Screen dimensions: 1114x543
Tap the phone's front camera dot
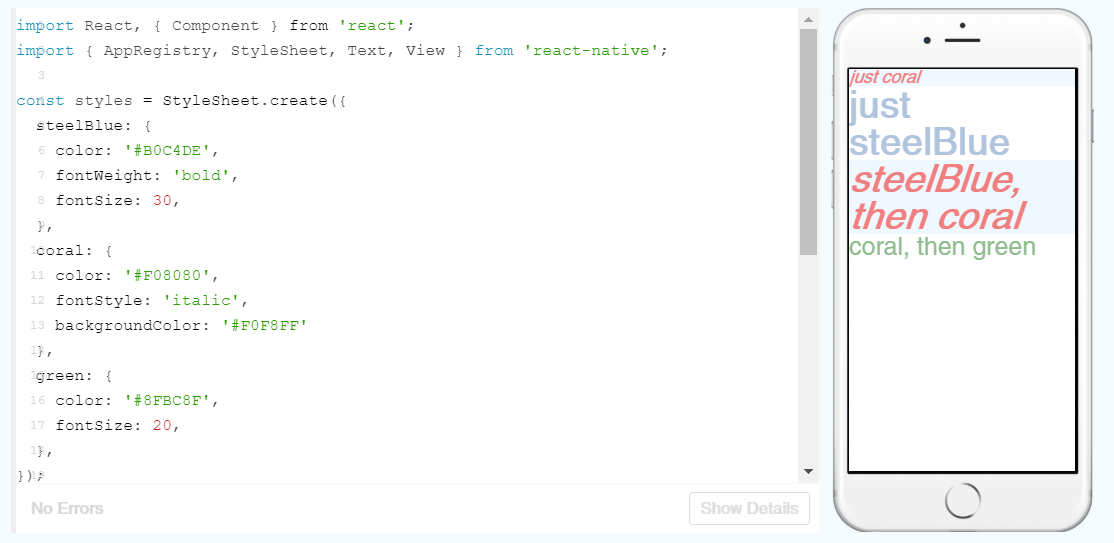click(x=928, y=41)
